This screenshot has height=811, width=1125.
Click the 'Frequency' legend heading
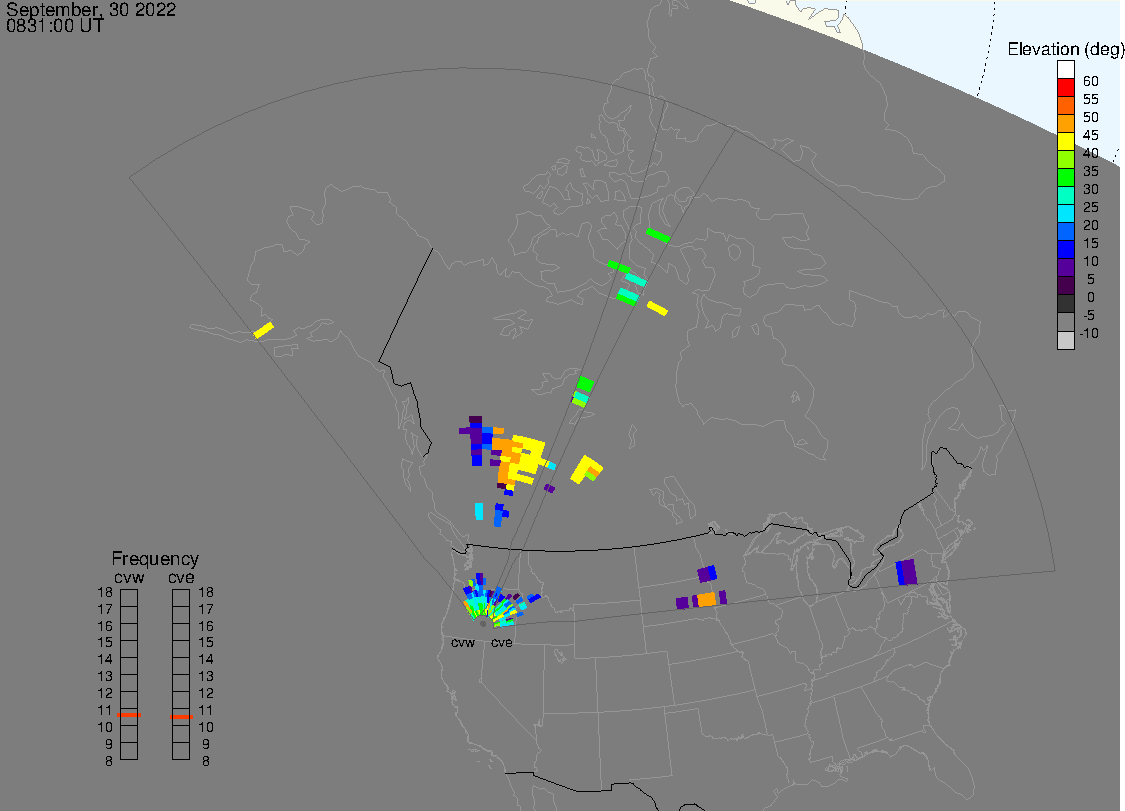[x=155, y=558]
